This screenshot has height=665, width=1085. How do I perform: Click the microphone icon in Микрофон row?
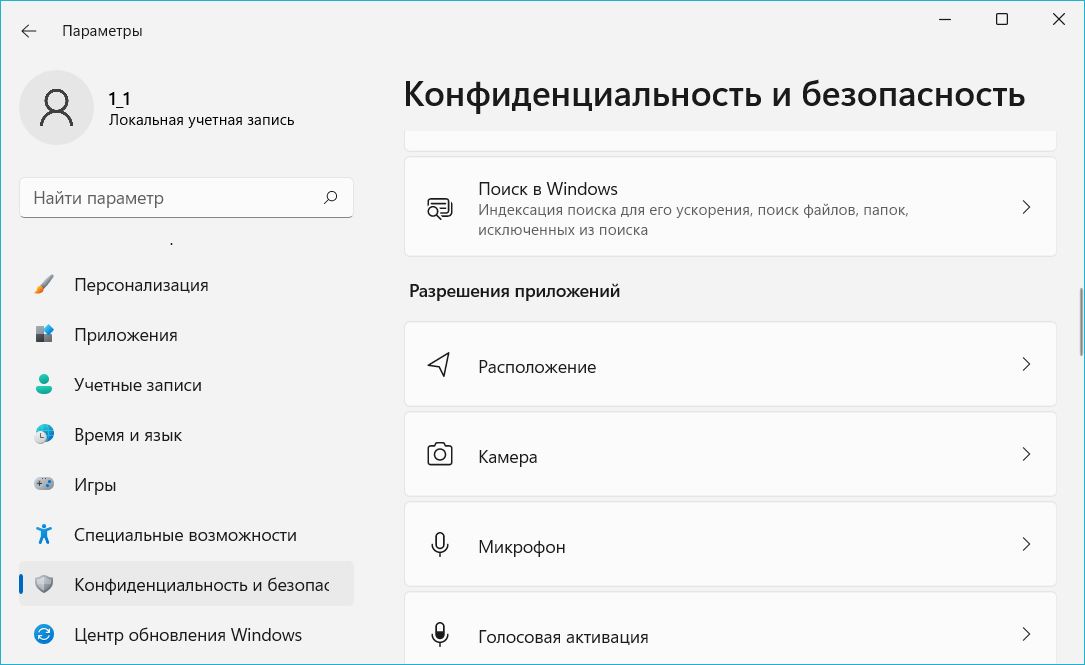[x=439, y=545]
